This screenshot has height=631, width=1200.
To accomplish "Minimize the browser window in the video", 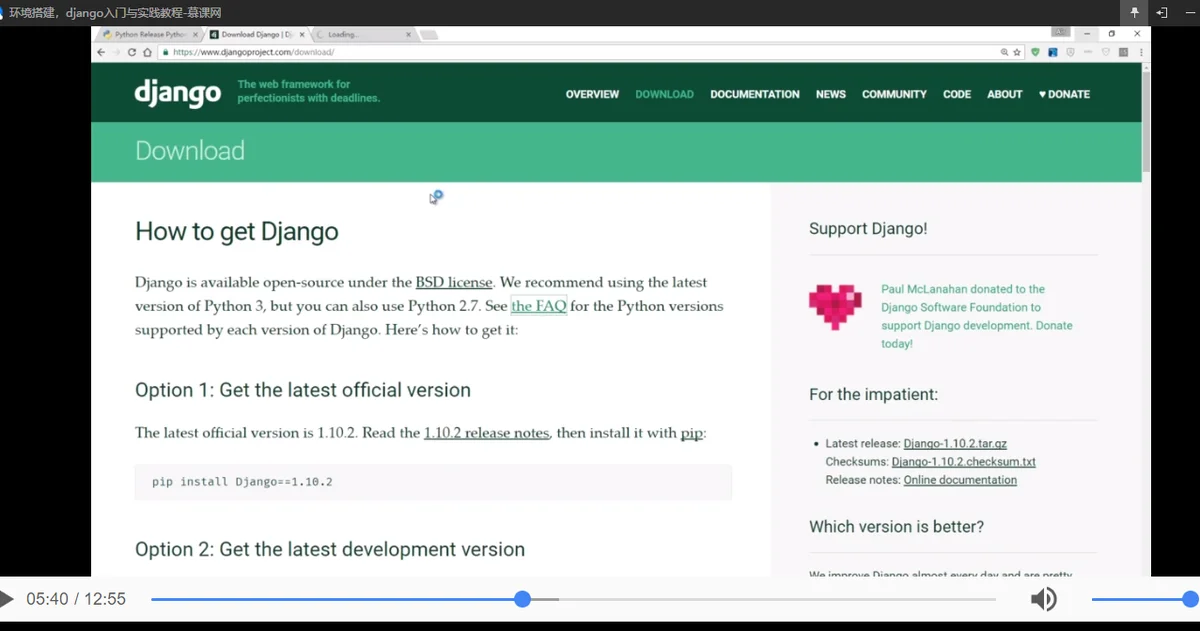I will tap(1087, 34).
